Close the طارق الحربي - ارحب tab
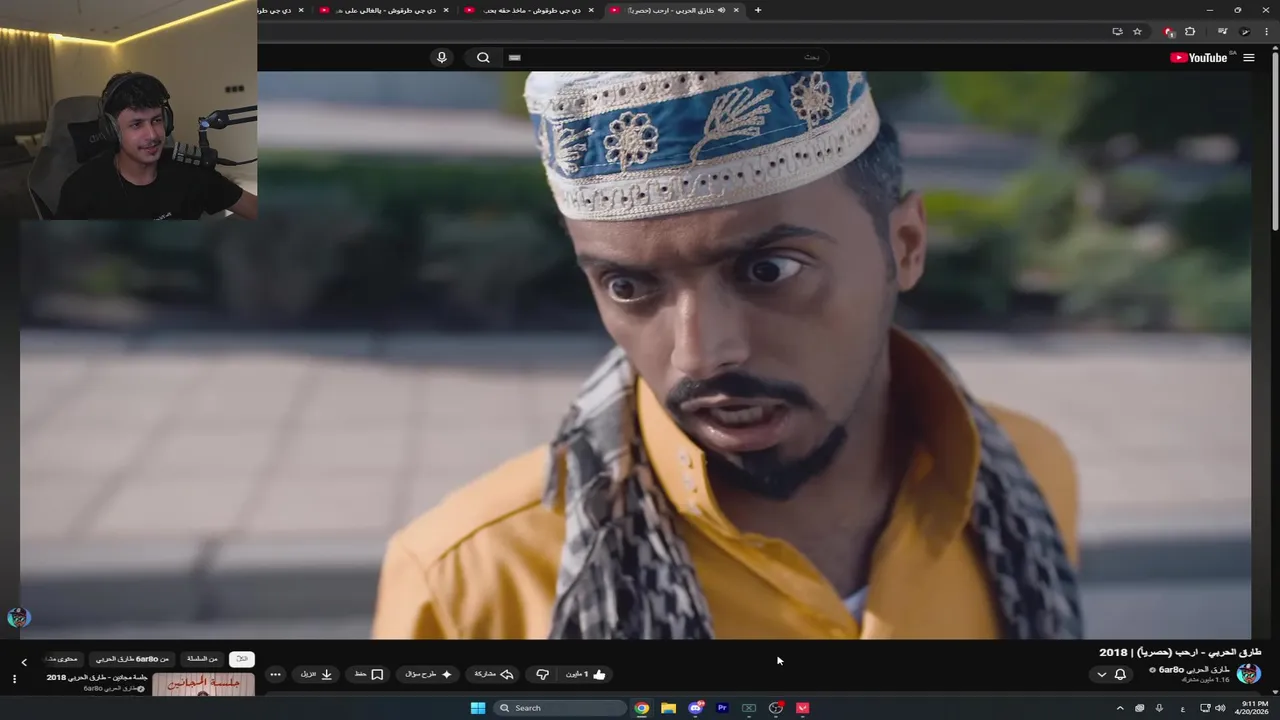Image resolution: width=1280 pixels, height=720 pixels. (736, 10)
